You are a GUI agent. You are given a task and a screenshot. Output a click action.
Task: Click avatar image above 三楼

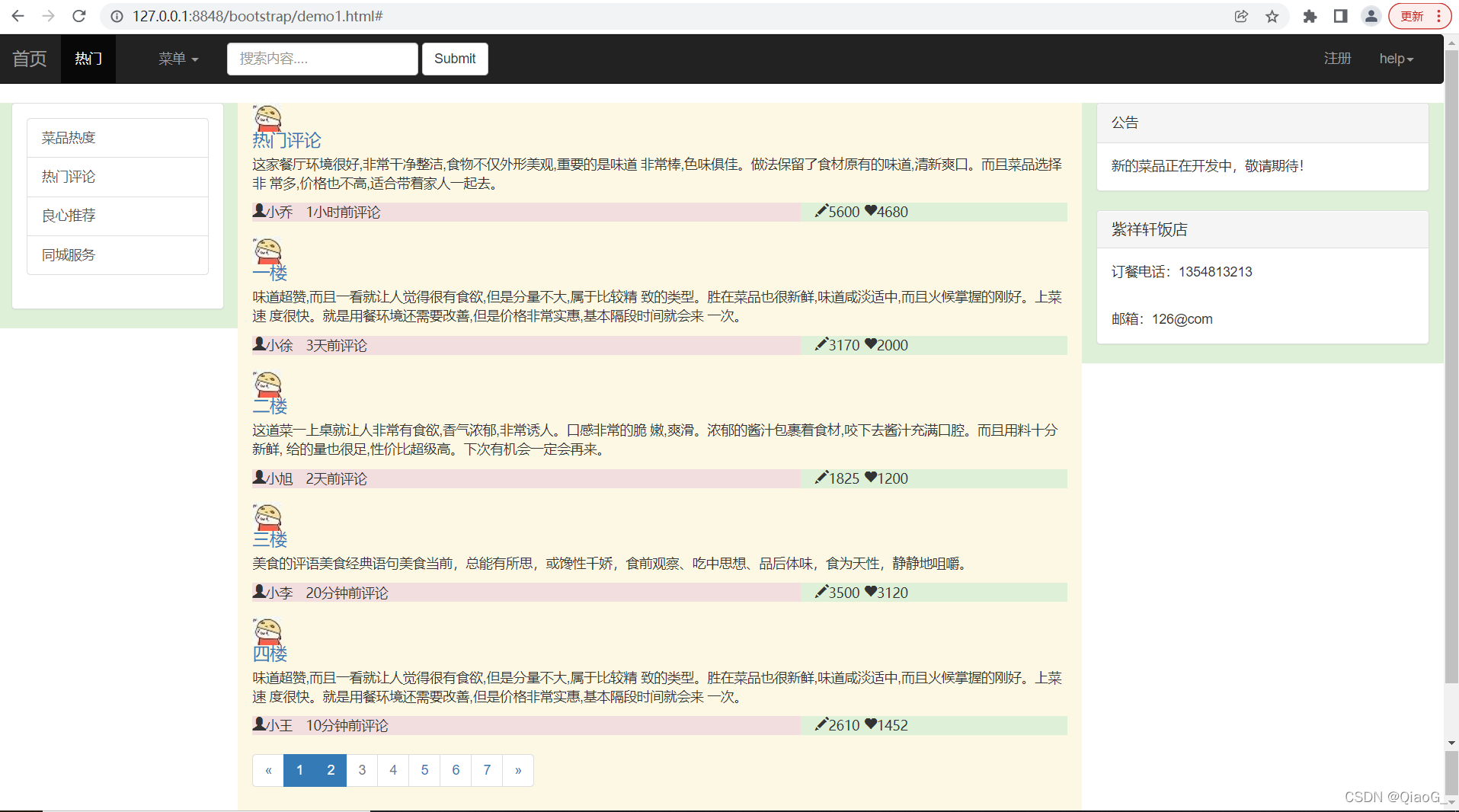(x=267, y=517)
